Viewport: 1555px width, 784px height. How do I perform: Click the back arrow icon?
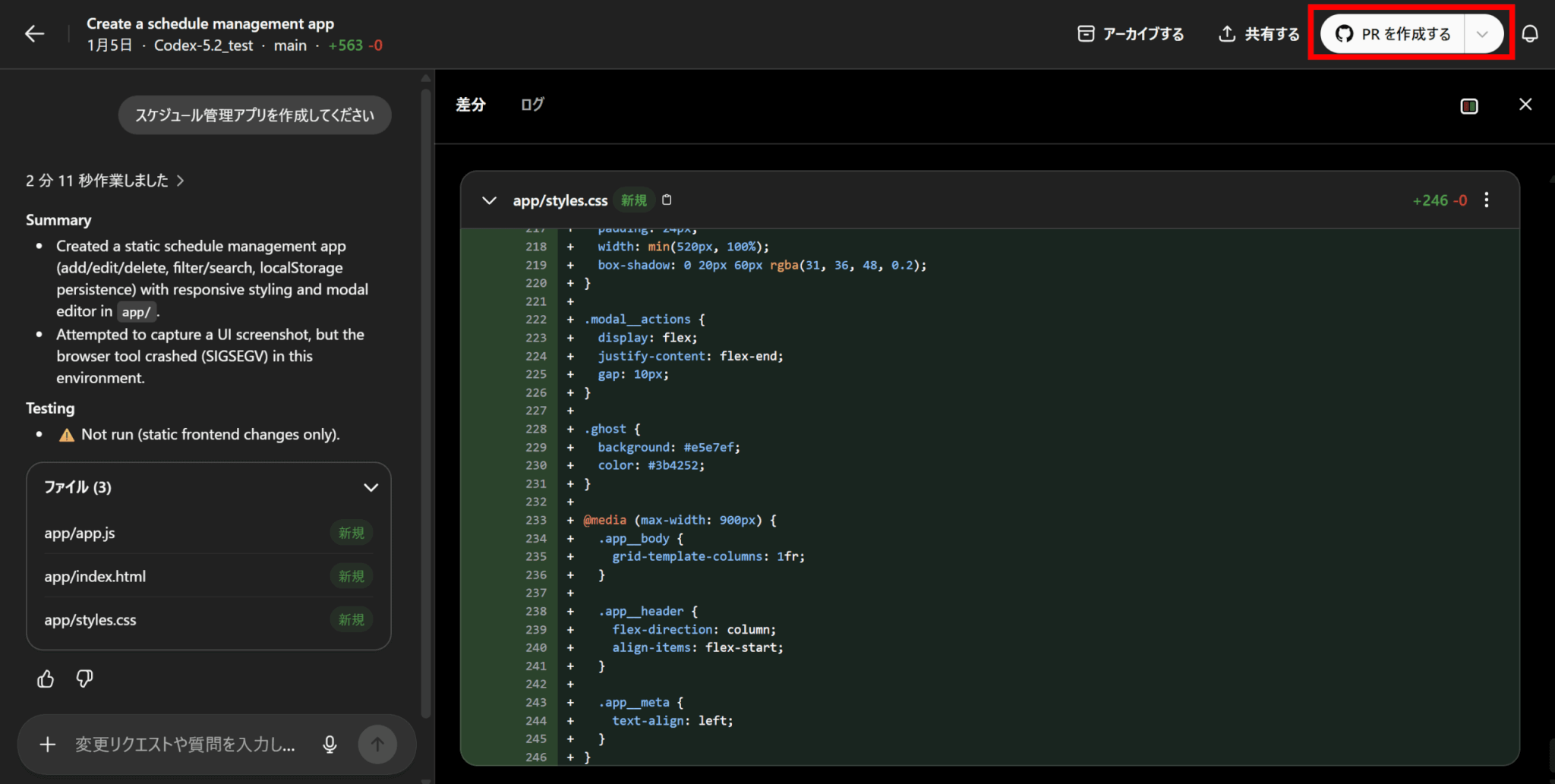(x=34, y=34)
